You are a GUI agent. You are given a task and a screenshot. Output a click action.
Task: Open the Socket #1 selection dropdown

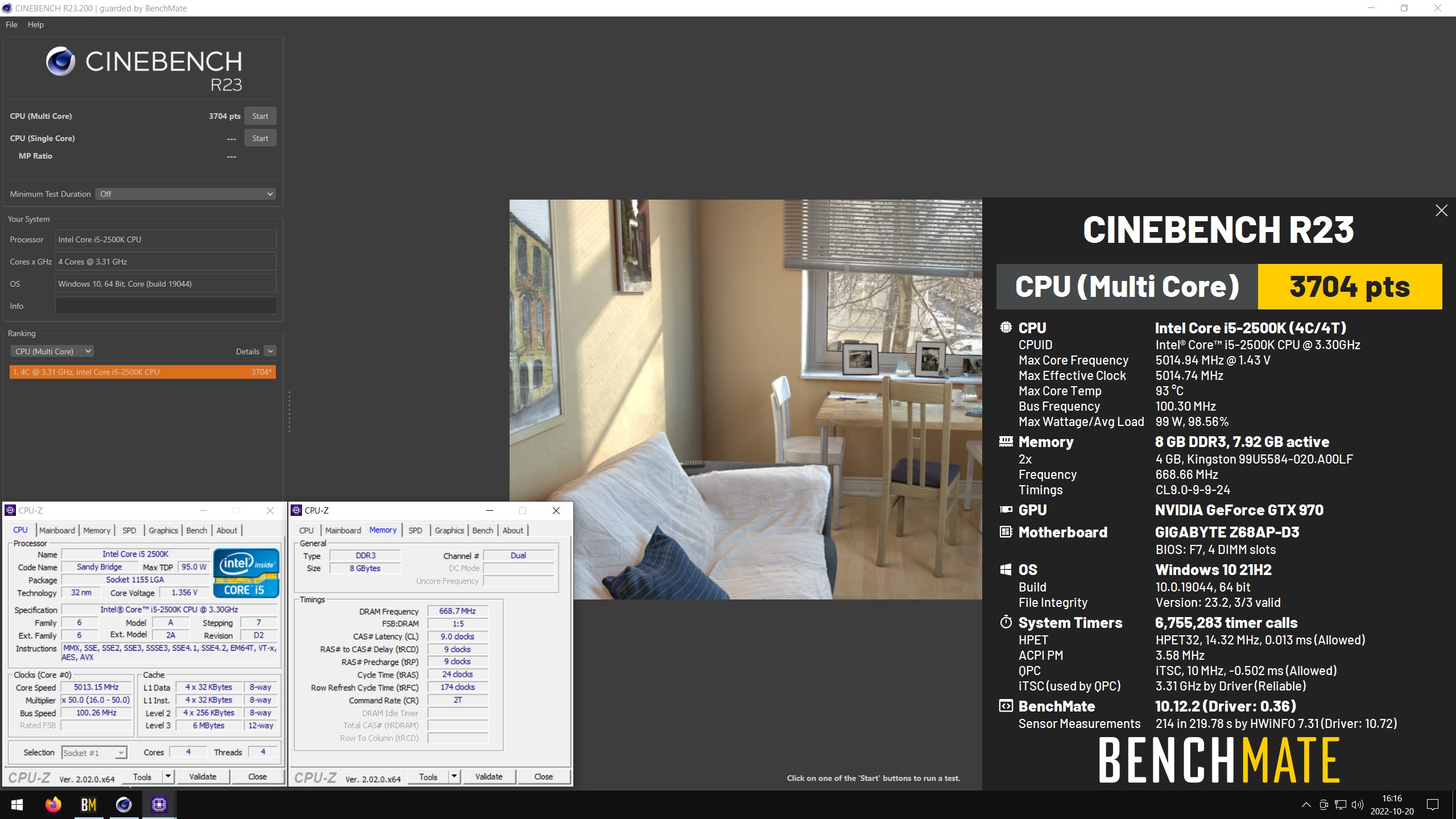pyautogui.click(x=94, y=752)
